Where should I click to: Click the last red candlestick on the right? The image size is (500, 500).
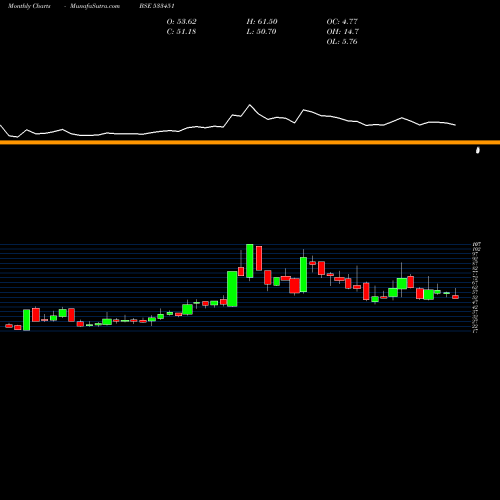click(455, 297)
